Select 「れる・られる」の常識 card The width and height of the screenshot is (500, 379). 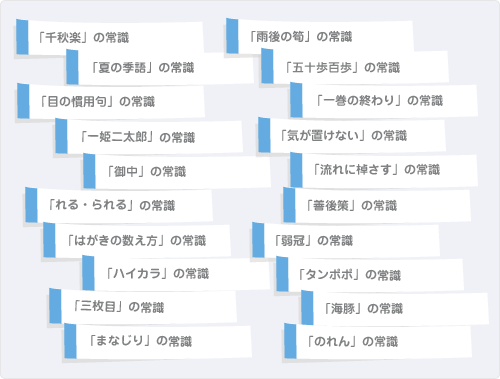119,205
